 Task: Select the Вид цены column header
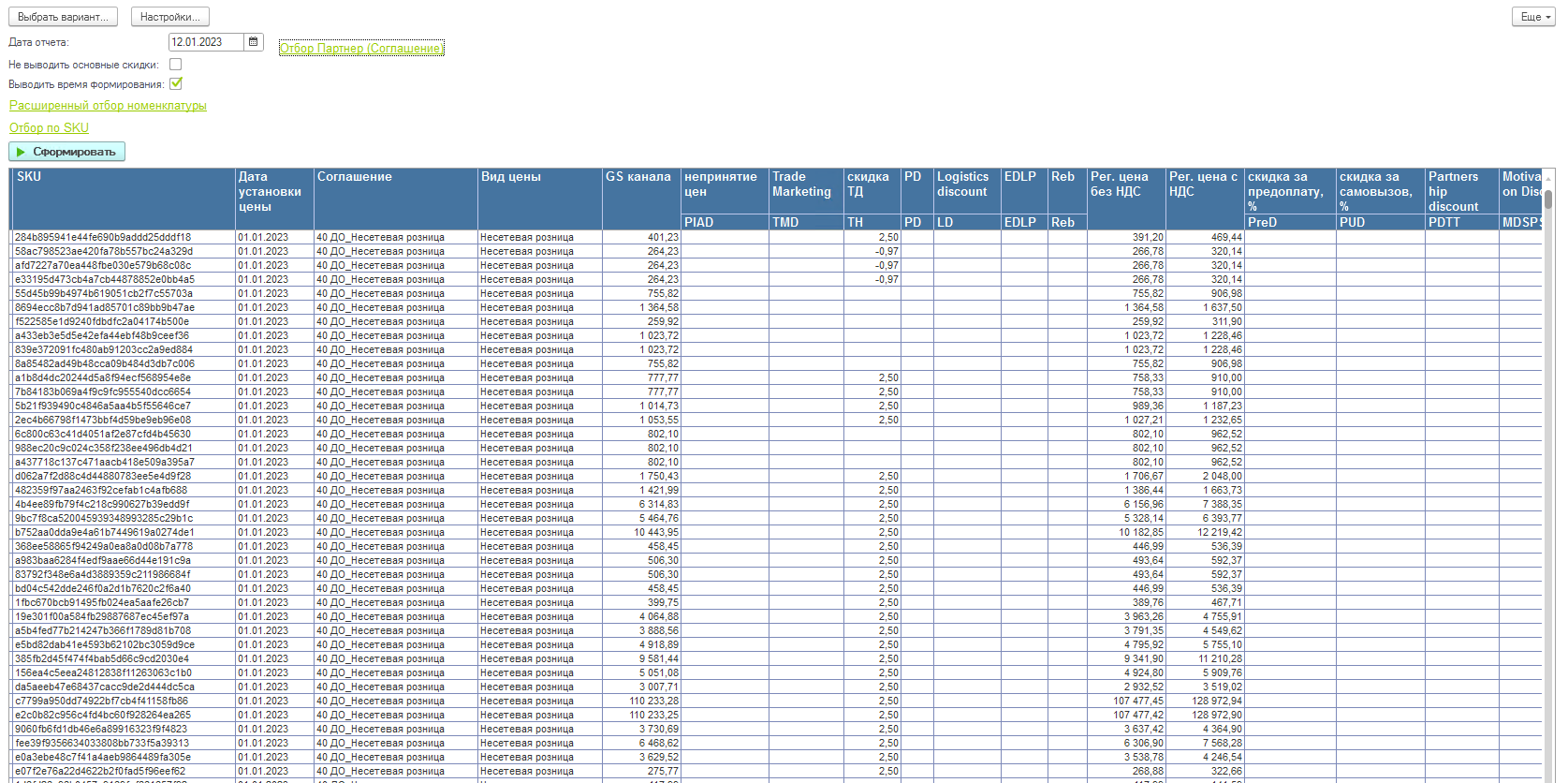[x=540, y=199]
